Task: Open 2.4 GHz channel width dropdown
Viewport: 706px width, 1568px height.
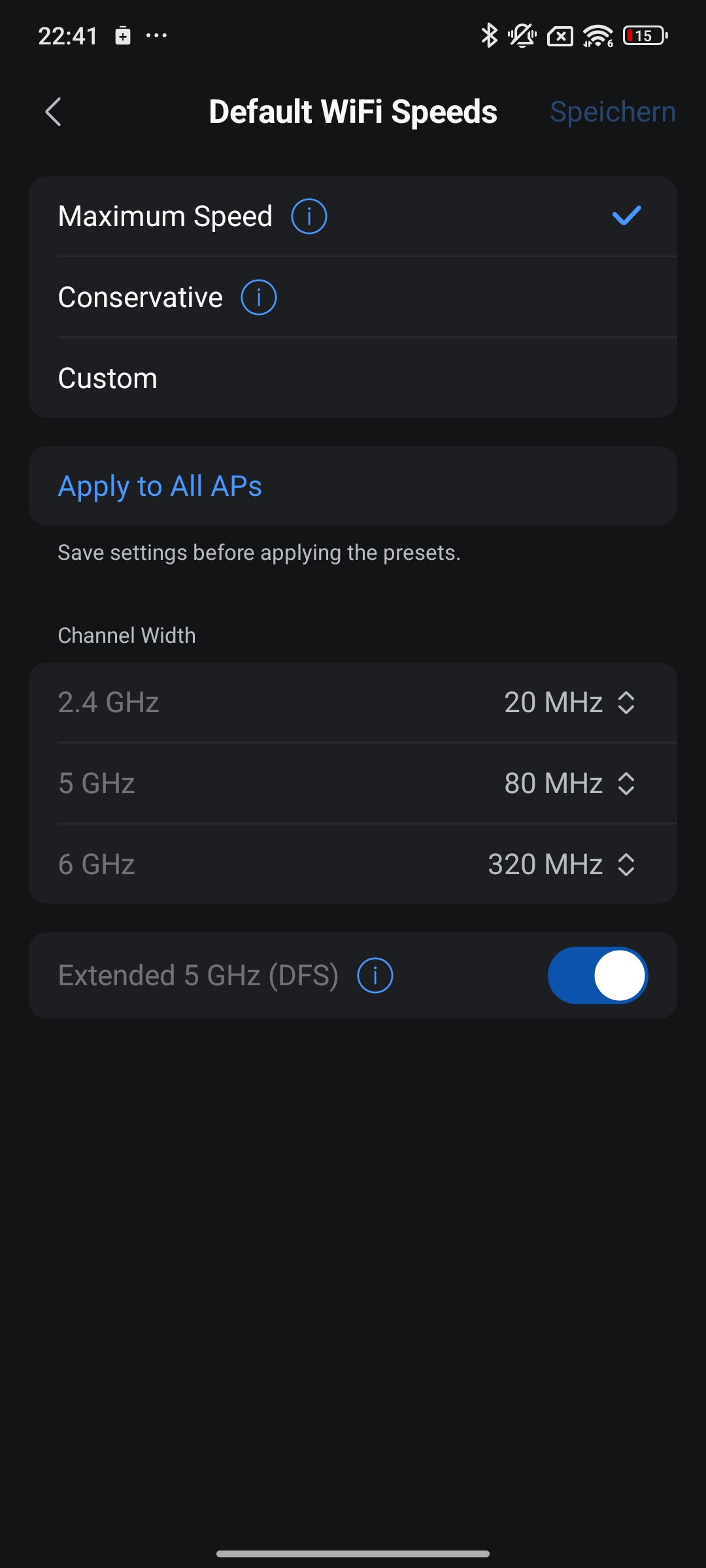Action: pyautogui.click(x=569, y=703)
